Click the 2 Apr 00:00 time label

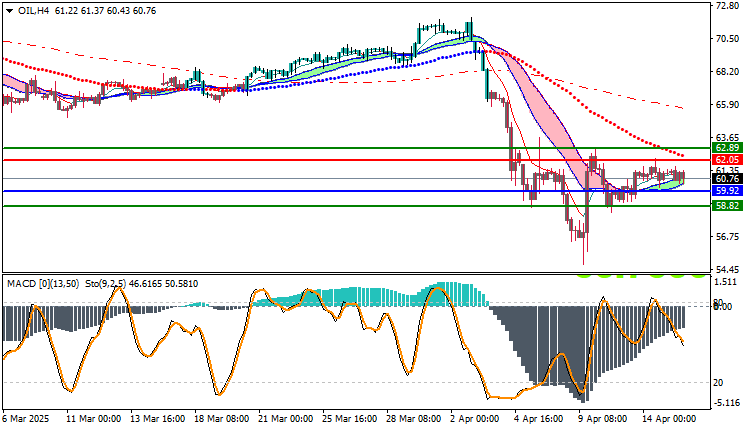(x=475, y=419)
